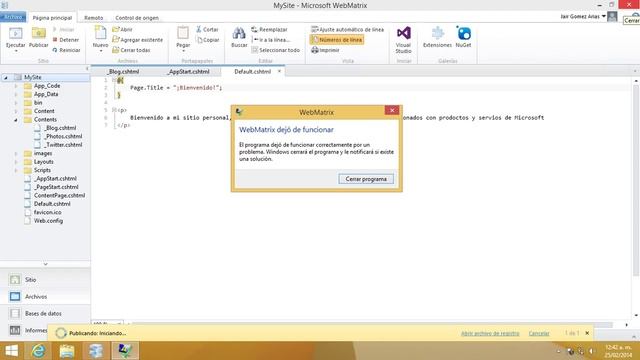Switch to the Remoto ribbon tab

[x=93, y=18]
